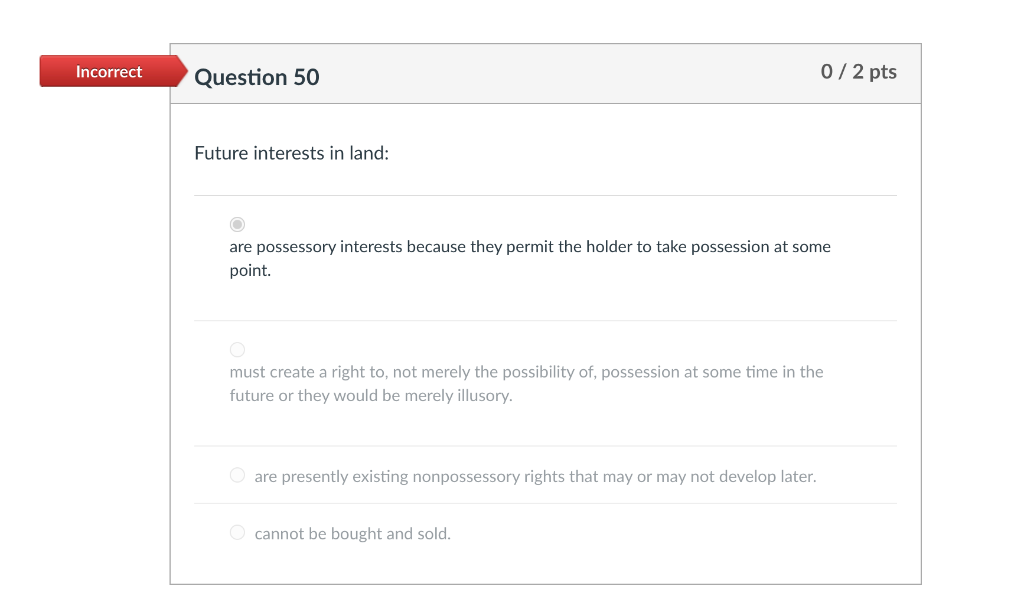Click the 'cannot be bought and sold' answer text
Screen dimensions: 1024x612
point(352,533)
